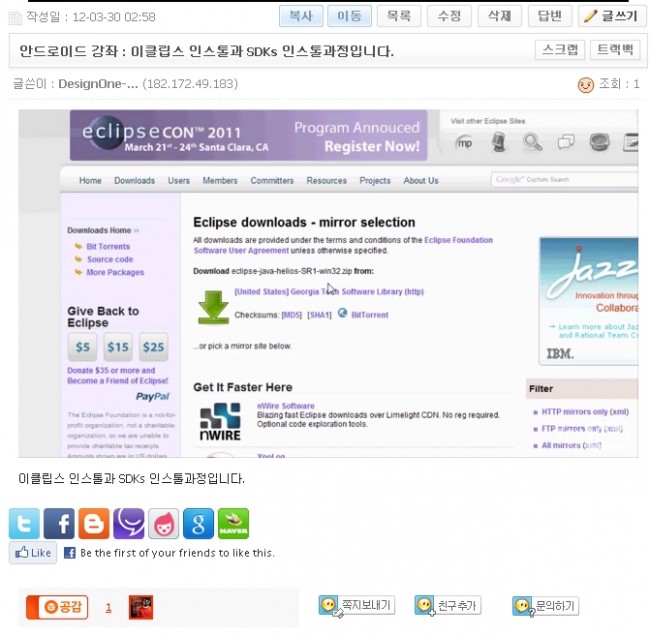The height and width of the screenshot is (635, 650).
Task: Share via green Naver icon
Action: tap(233, 524)
